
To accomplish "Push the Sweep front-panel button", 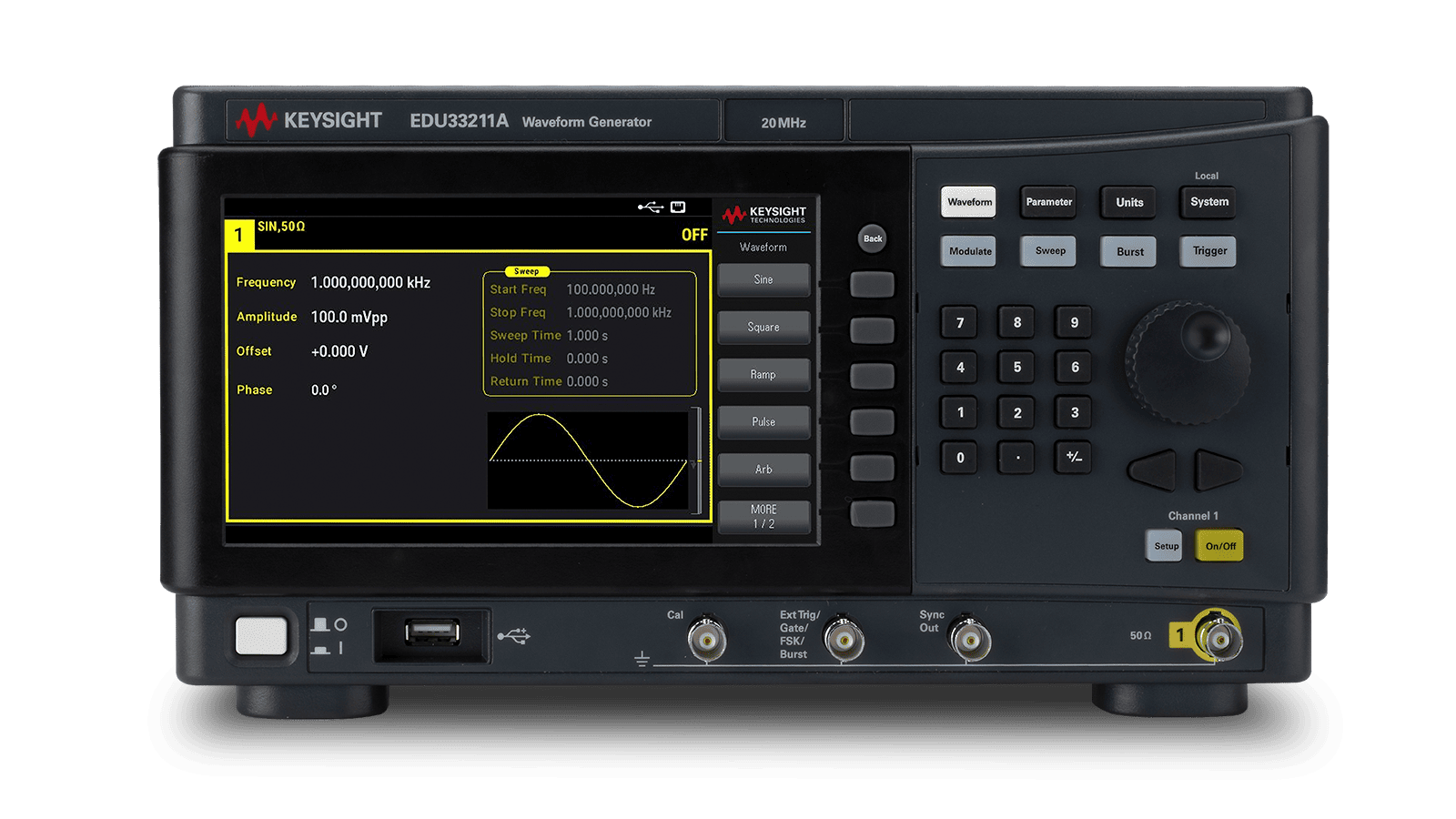I will (1048, 251).
